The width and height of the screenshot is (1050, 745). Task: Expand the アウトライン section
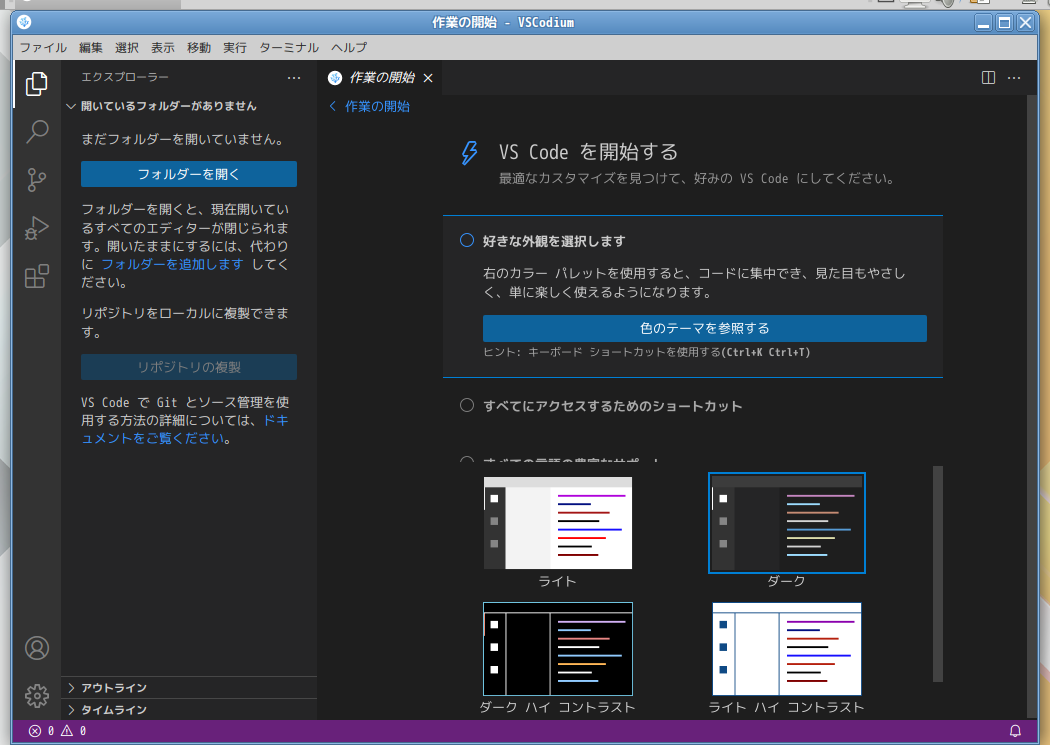pos(114,688)
